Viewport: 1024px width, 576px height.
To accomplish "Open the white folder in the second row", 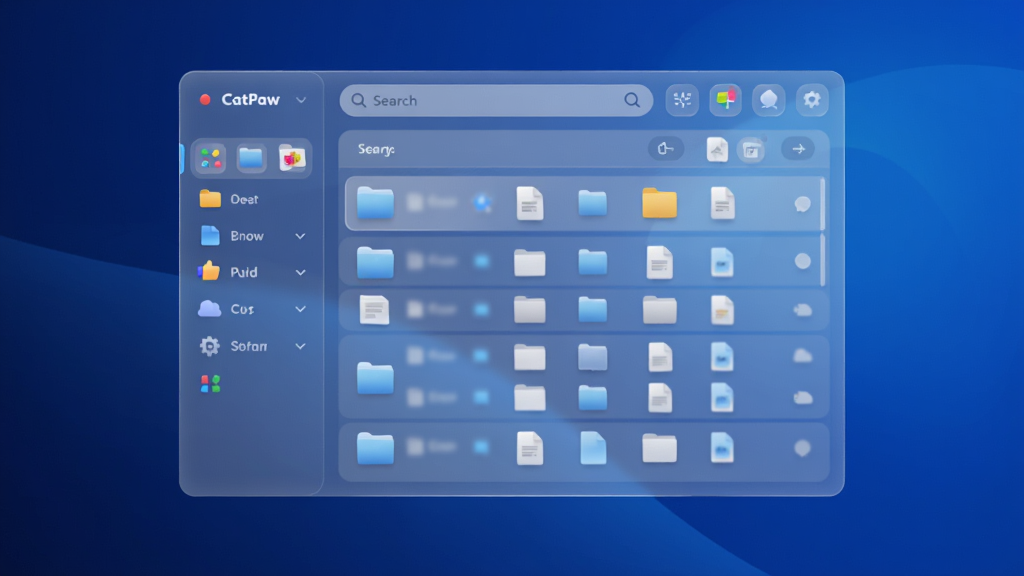I will 530,263.
